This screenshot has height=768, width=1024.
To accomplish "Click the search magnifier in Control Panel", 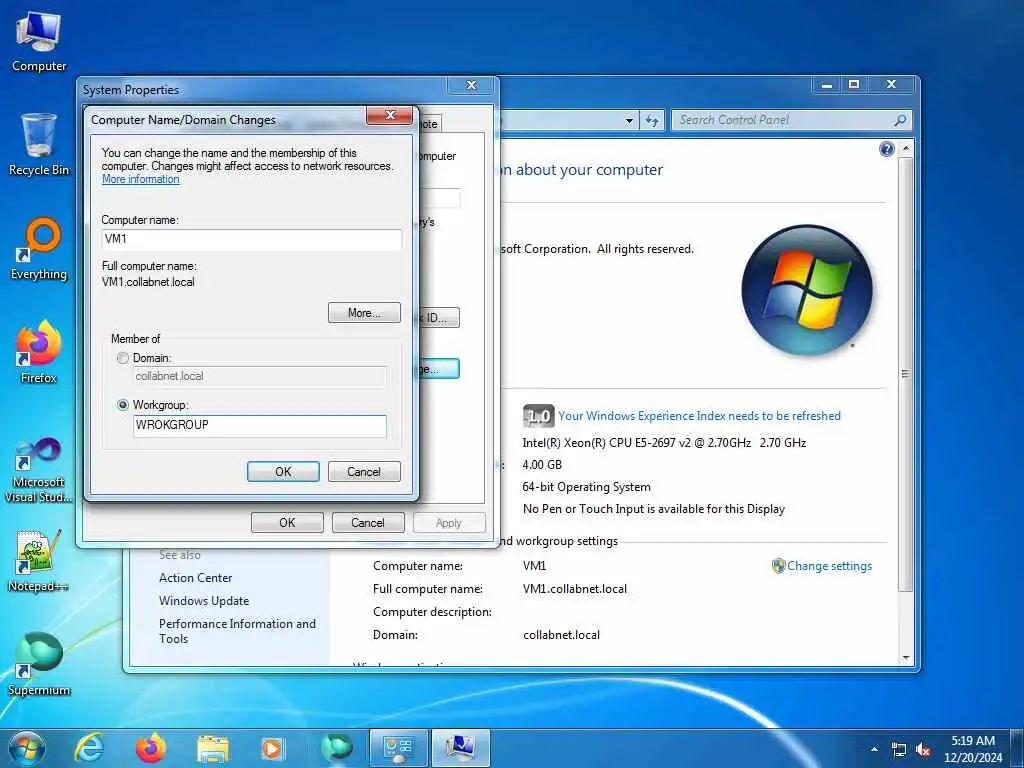I will point(900,120).
